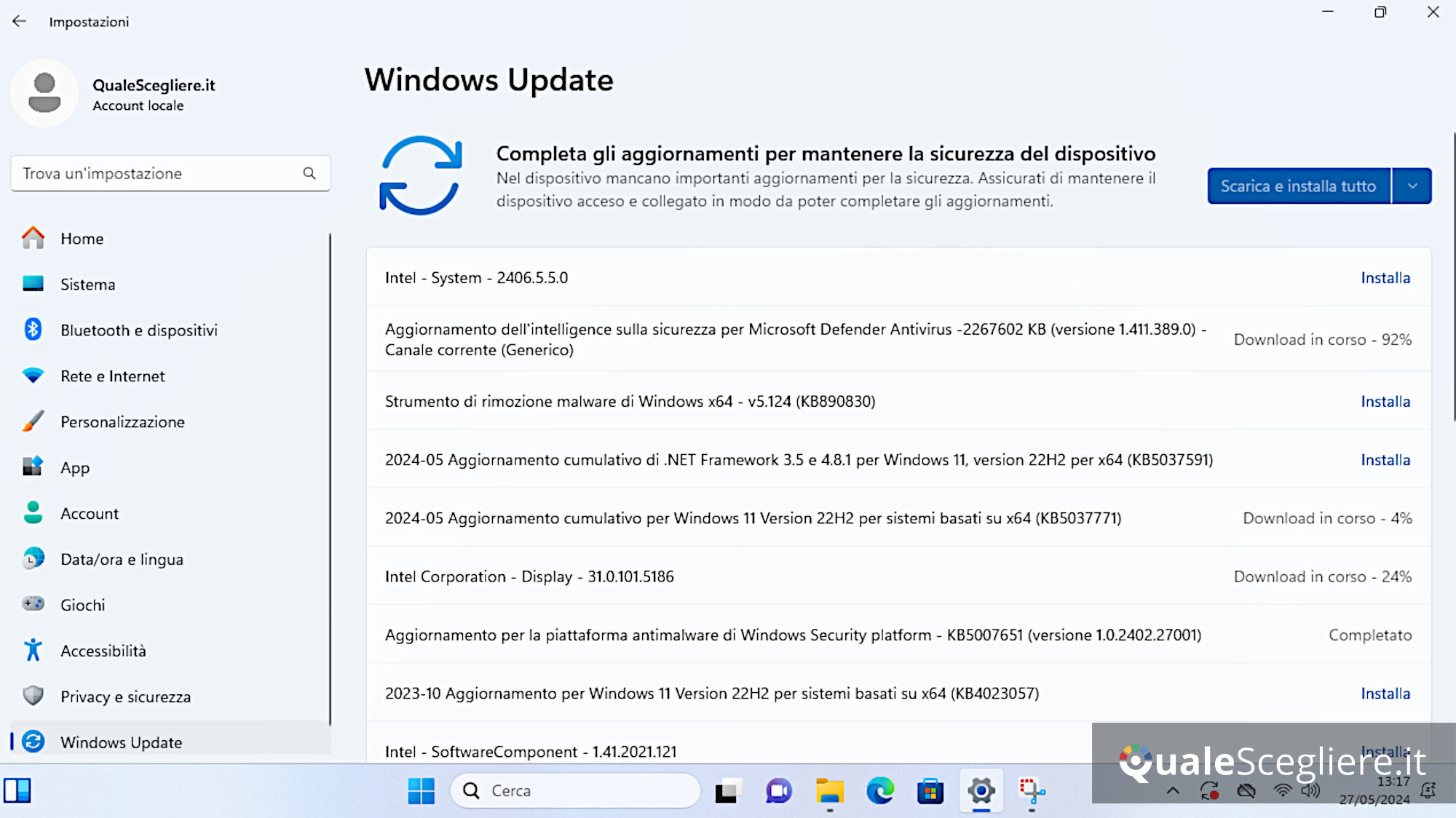Open the Accessibilità settings
The image size is (1456, 818).
103,651
